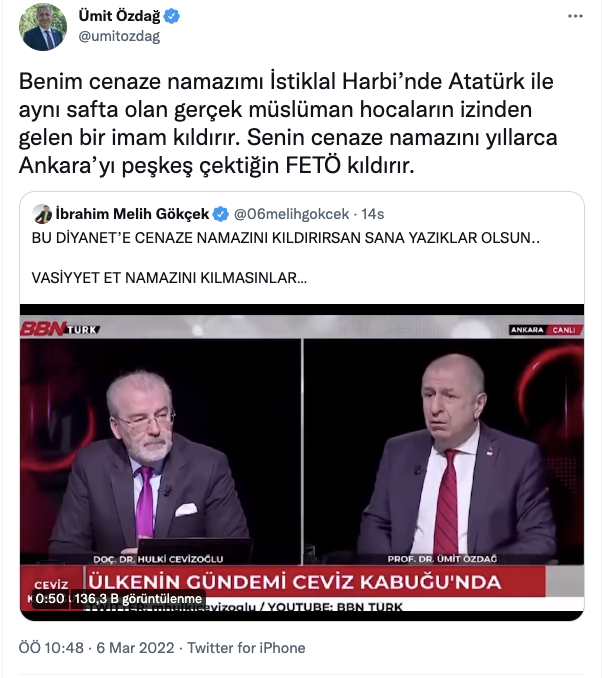Screen dimensions: 602x678
Task: Click the blue verified badge next to Ümit Özdağ
Action: [172, 16]
